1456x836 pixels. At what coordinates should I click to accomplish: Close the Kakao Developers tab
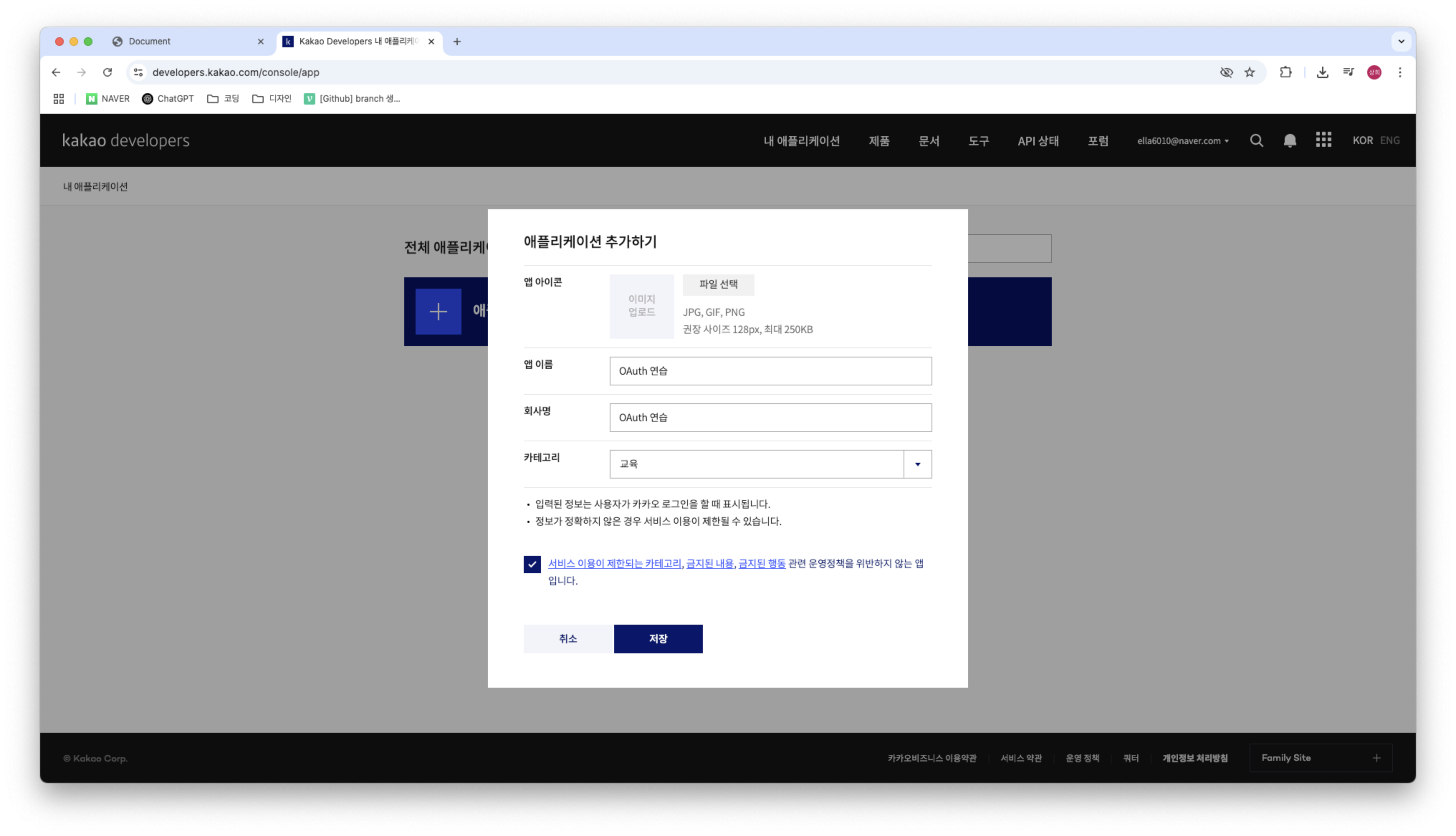click(x=431, y=41)
